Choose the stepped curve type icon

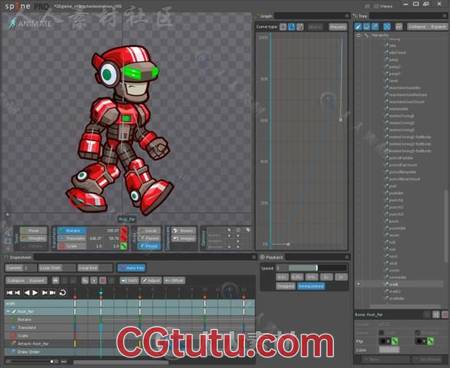click(300, 27)
